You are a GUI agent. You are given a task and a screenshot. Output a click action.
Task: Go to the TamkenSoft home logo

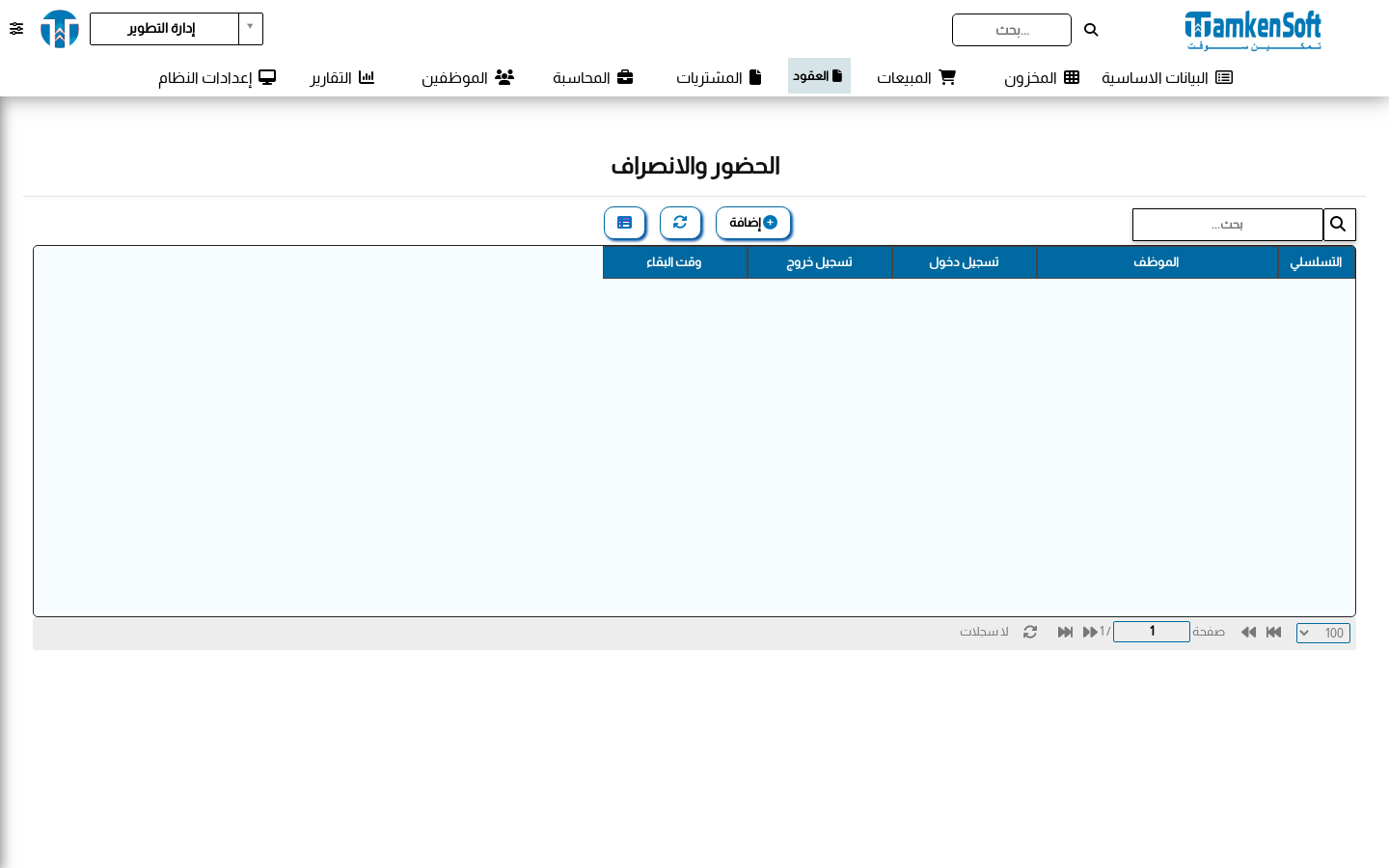pos(1253,30)
